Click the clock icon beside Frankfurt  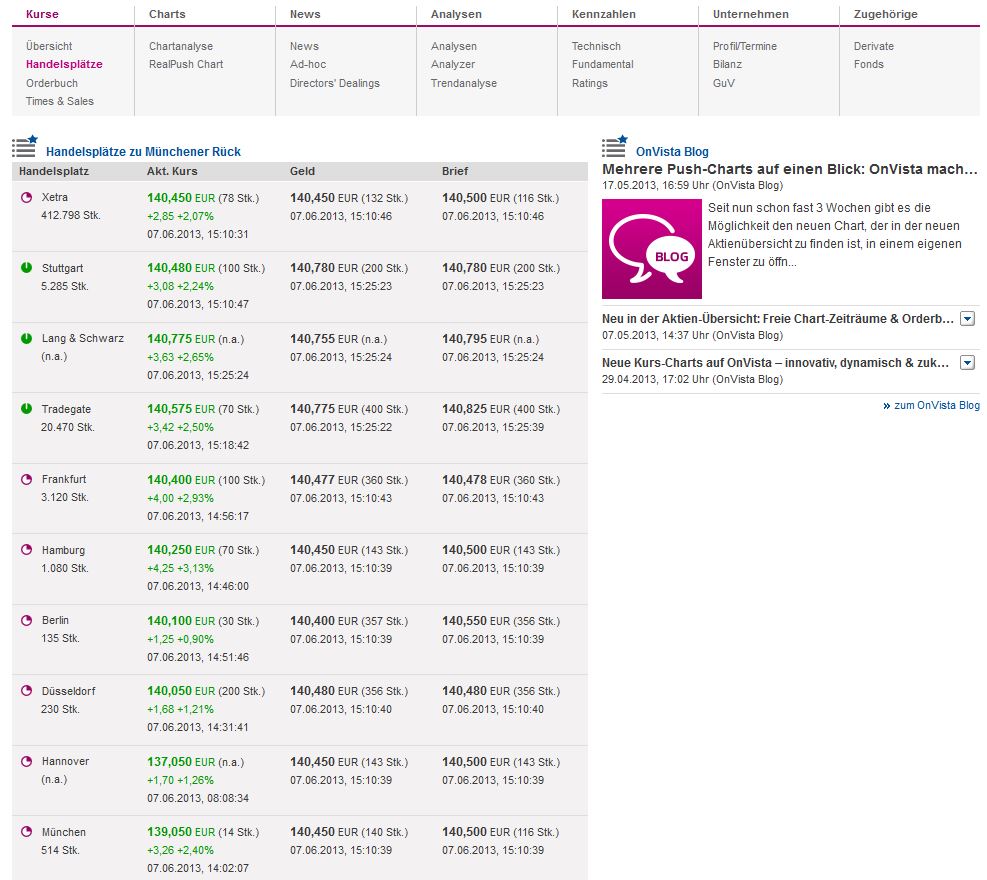(26, 480)
